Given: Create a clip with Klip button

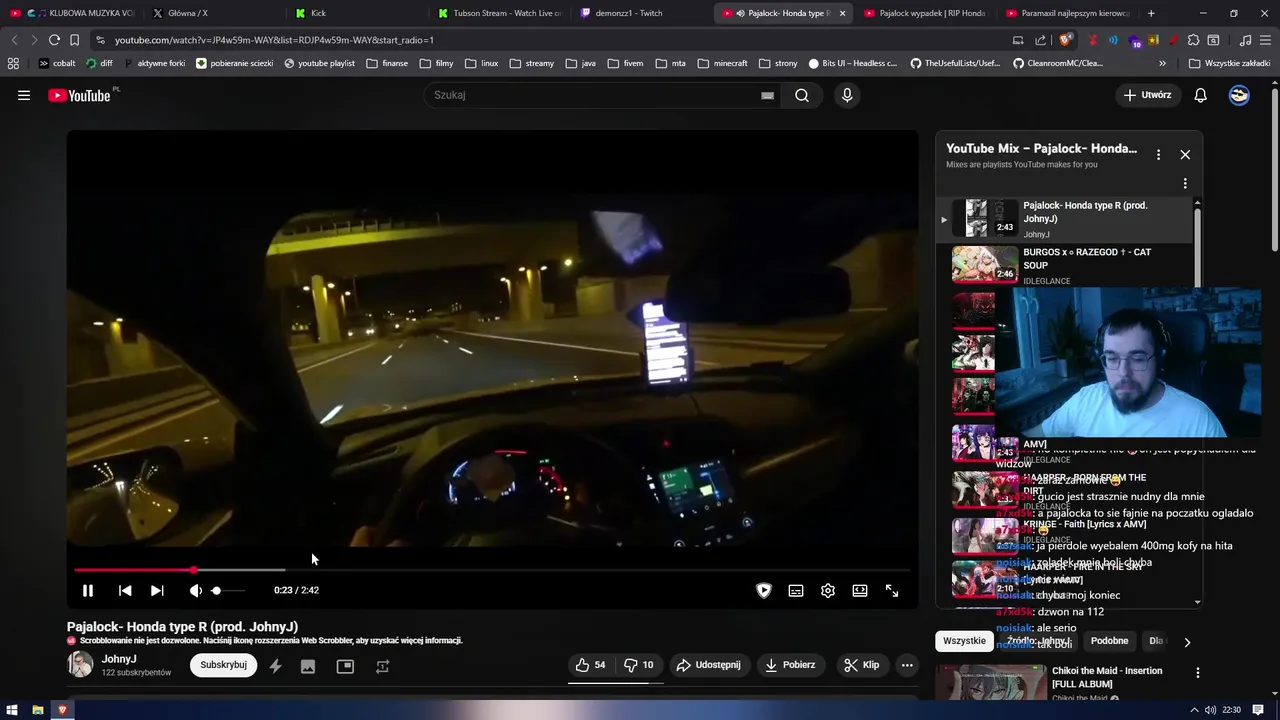Looking at the screenshot, I should 861,665.
